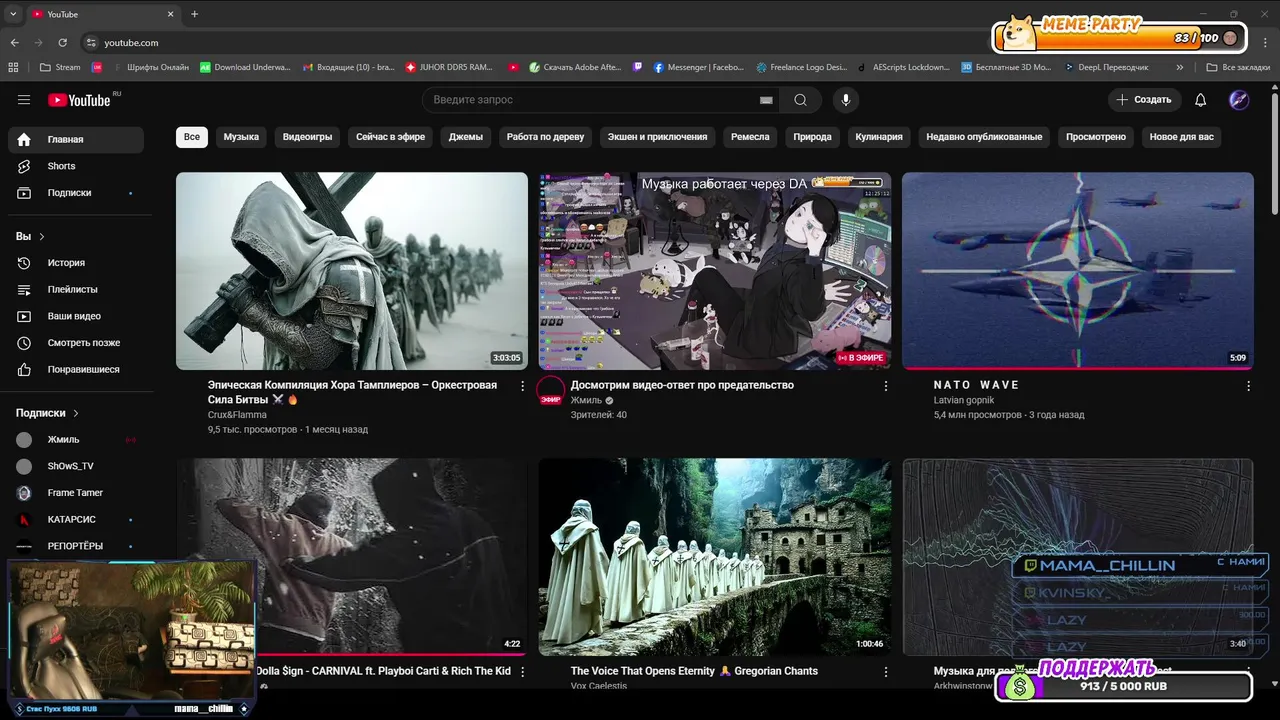Viewport: 1280px width, 720px height.
Task: Open Ваши видео in sidebar
Action: (x=76, y=316)
